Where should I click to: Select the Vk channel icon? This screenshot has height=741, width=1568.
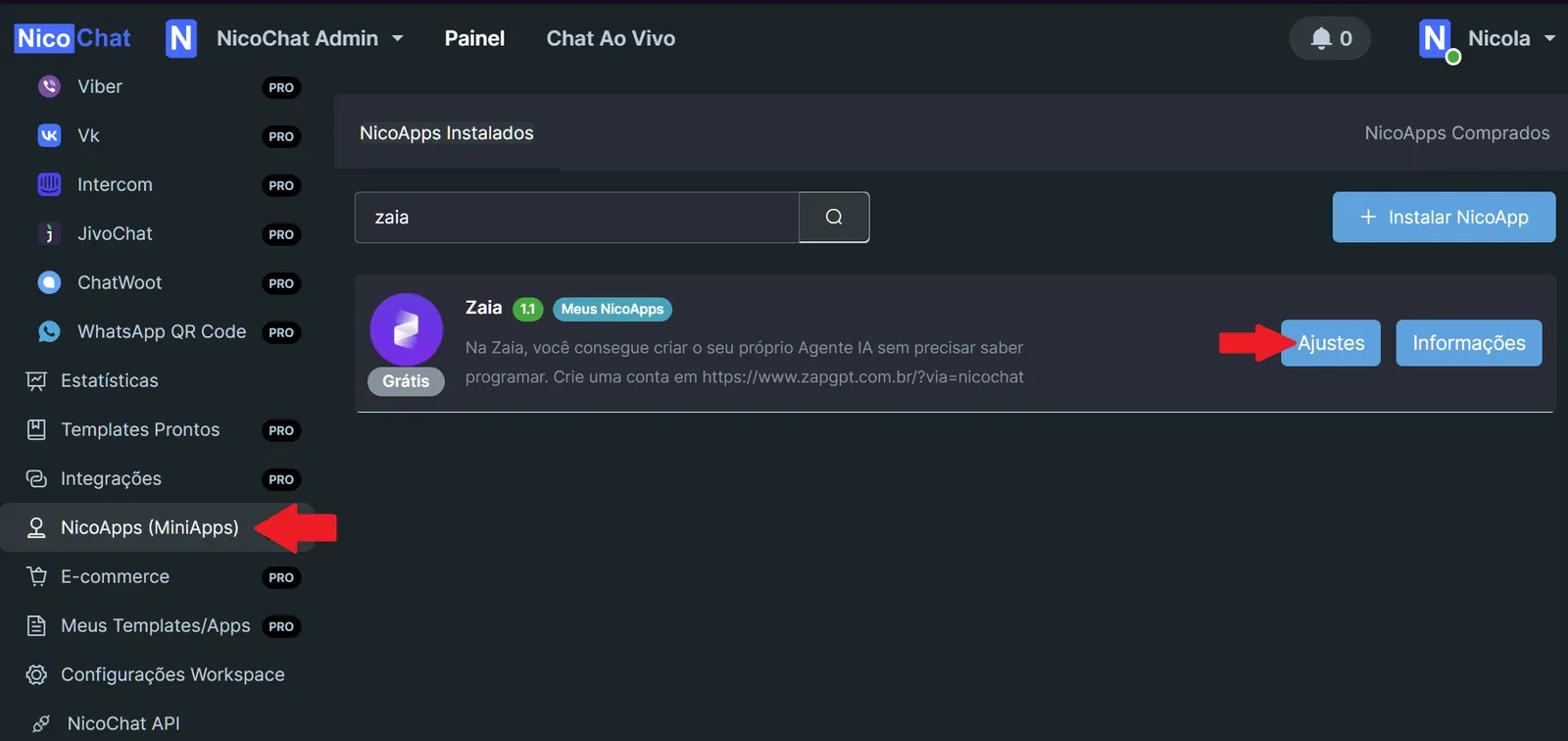[x=49, y=135]
